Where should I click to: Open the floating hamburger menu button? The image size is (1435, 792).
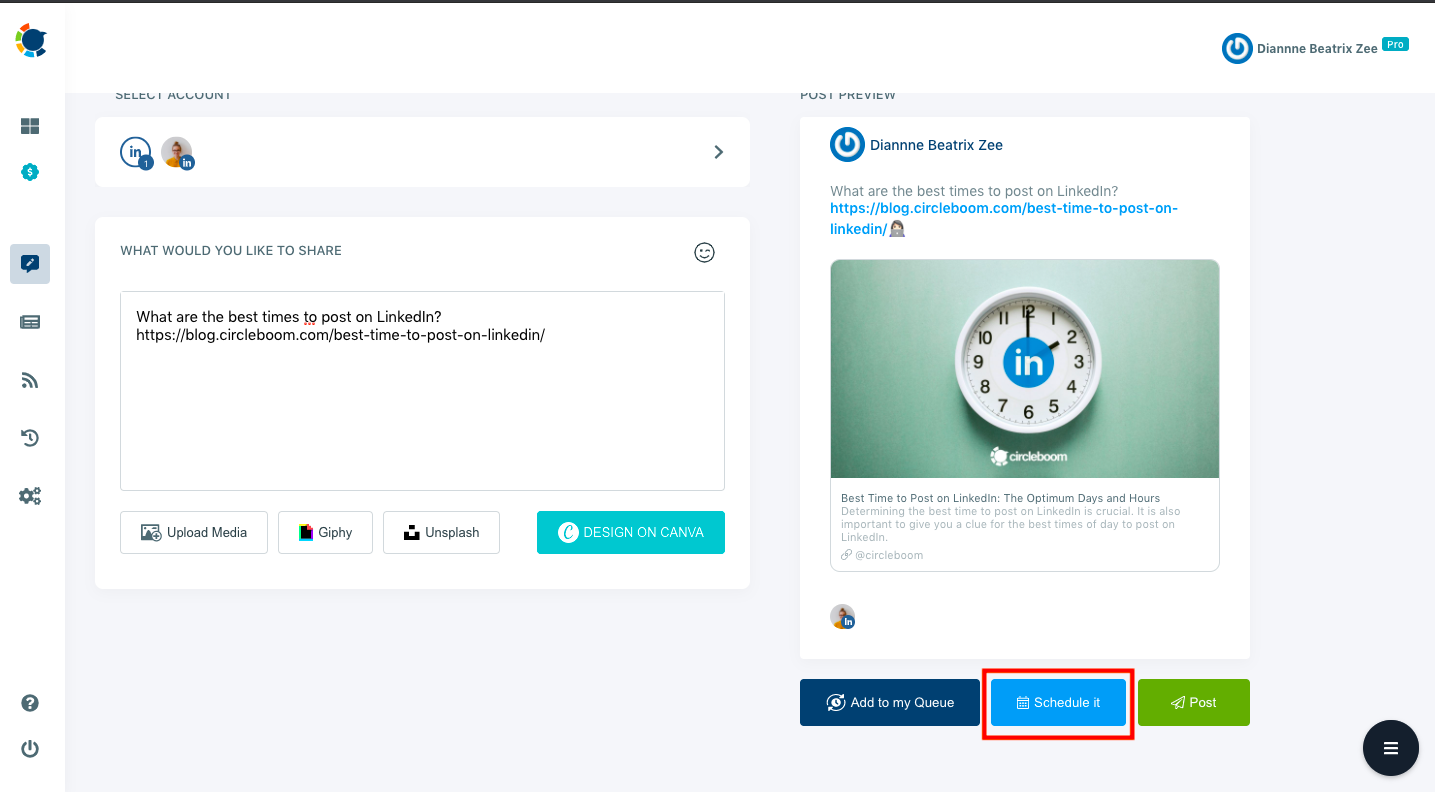(x=1391, y=748)
